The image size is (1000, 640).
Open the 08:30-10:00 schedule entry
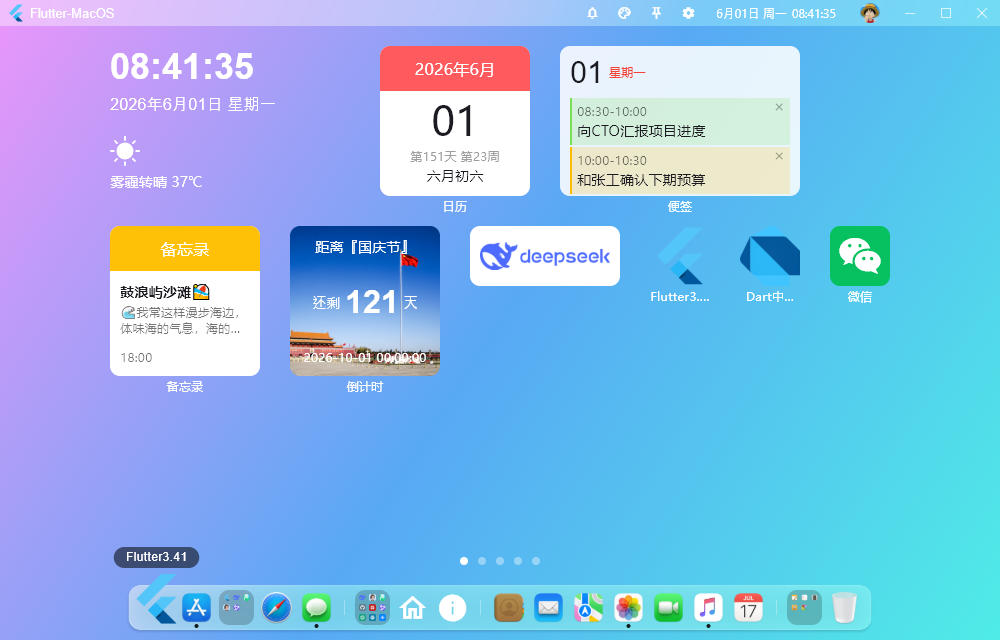point(680,121)
